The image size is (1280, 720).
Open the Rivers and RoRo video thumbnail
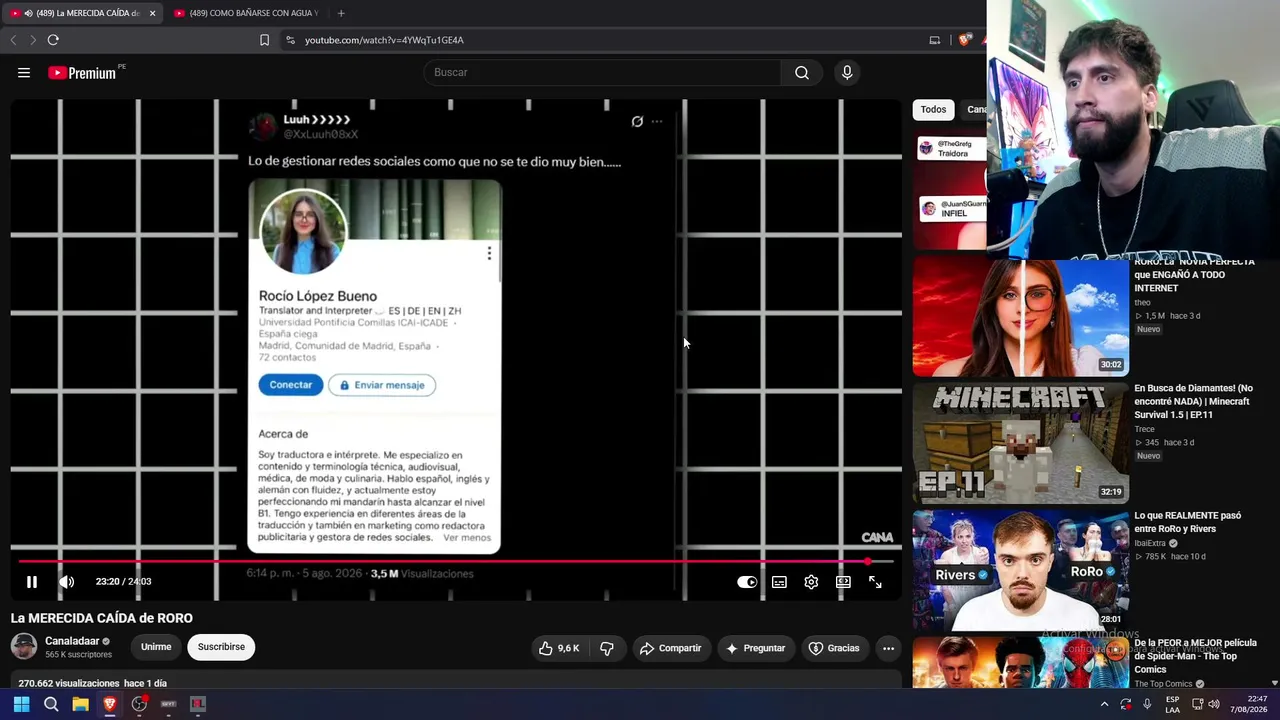click(x=1020, y=570)
